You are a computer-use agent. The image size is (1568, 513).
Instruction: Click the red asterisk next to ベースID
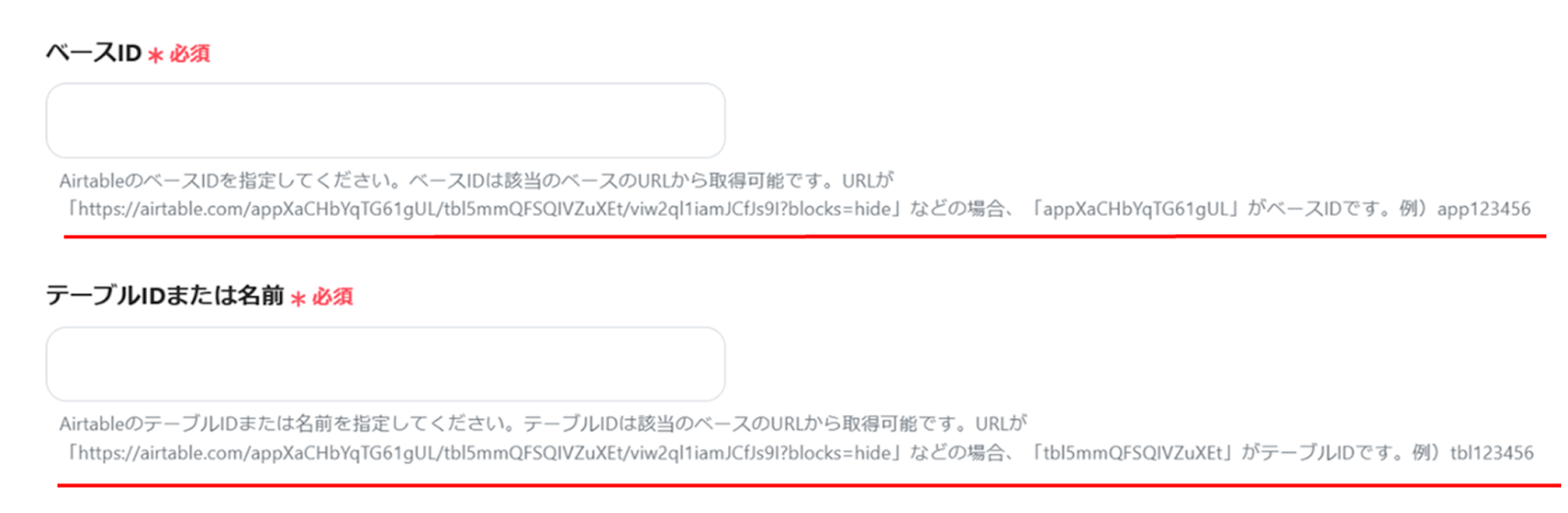(155, 56)
